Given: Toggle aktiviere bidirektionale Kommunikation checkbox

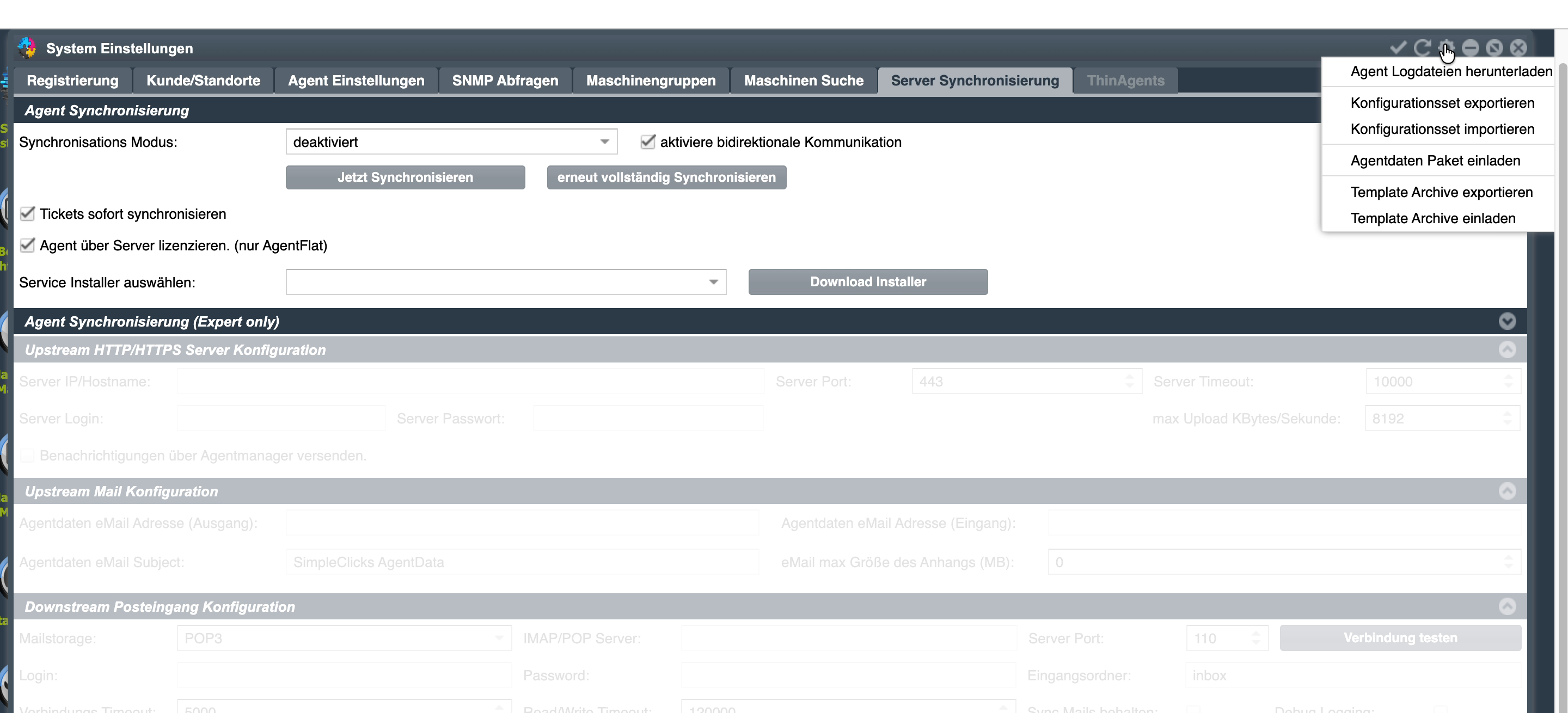Looking at the screenshot, I should tap(648, 142).
